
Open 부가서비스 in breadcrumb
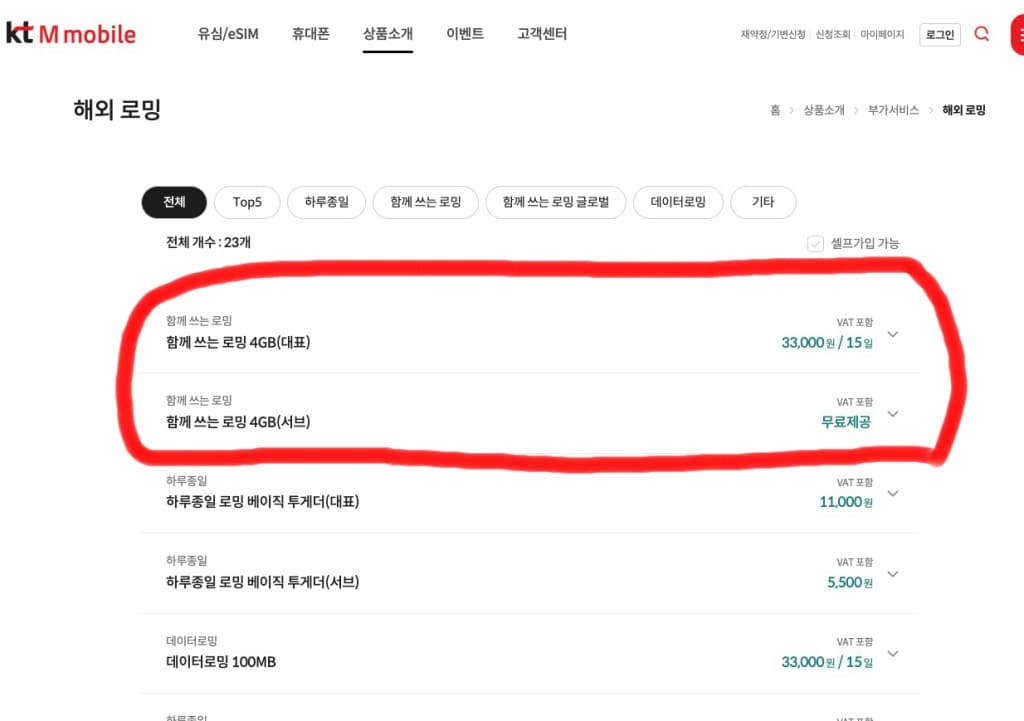tap(893, 110)
